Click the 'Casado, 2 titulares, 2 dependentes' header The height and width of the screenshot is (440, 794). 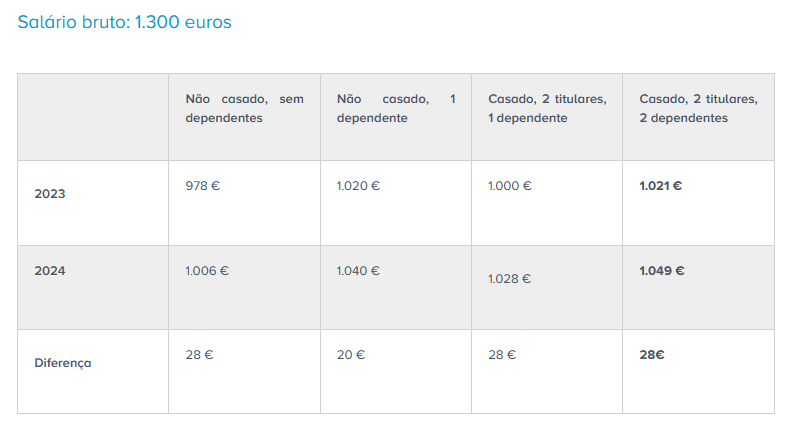pos(698,108)
